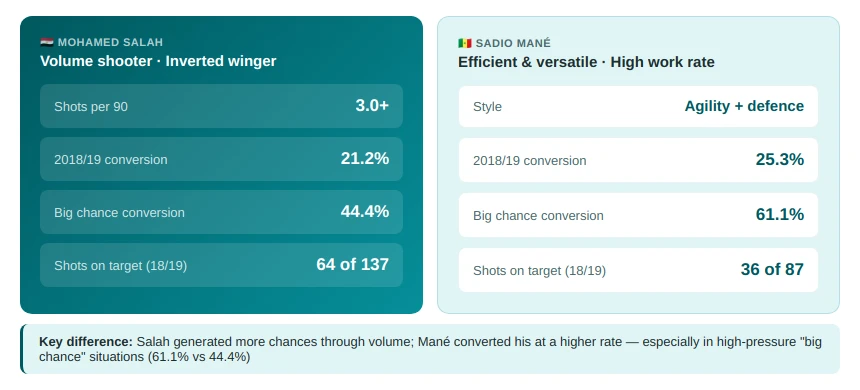This screenshot has width=860, height=390.
Task: Click the 61.1% value in Mané's card
Action: tap(779, 214)
